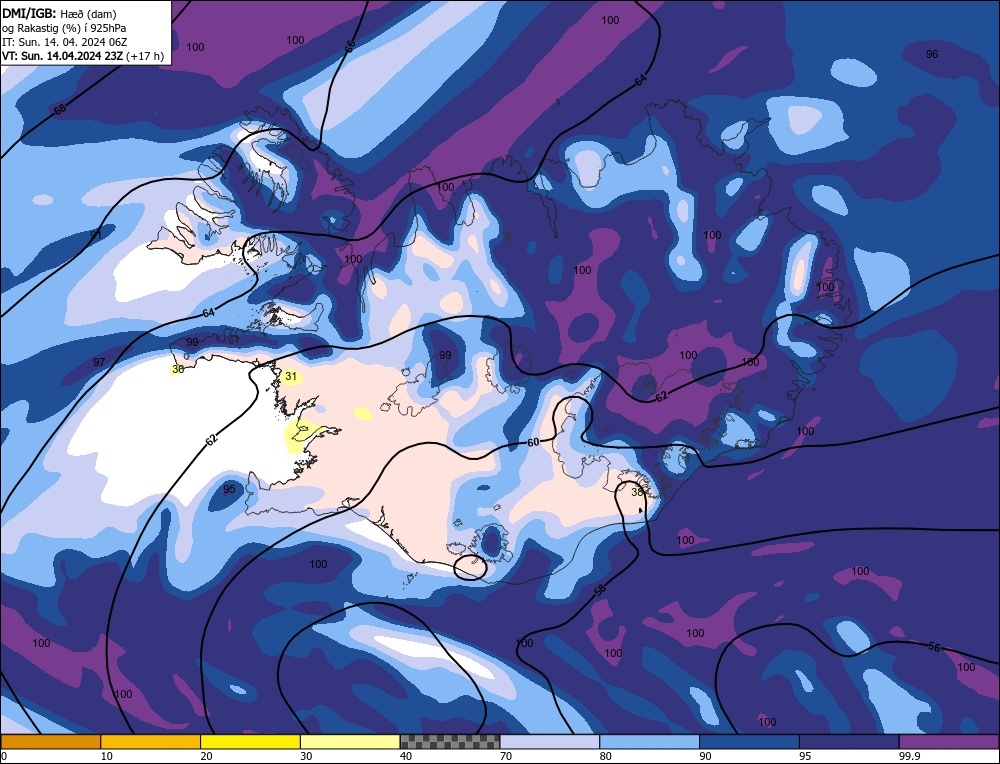The width and height of the screenshot is (1000, 764).
Task: Click the '66' contour label
Action: click(349, 46)
